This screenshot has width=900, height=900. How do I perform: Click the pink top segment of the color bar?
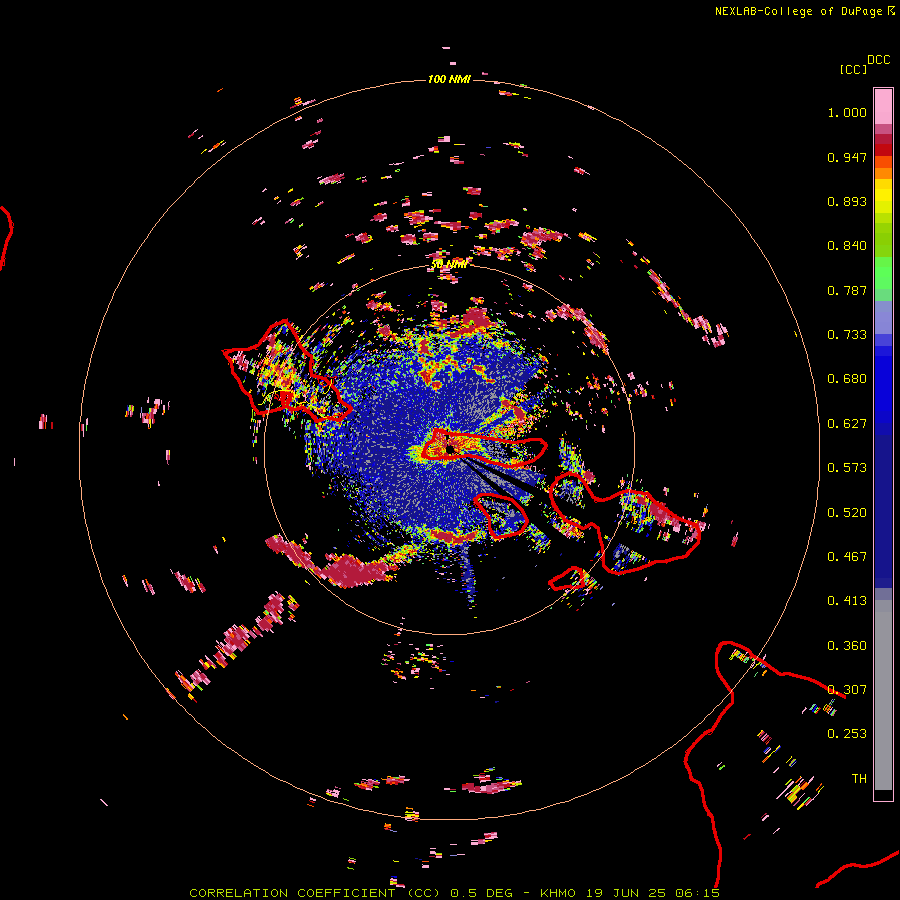pos(883,106)
